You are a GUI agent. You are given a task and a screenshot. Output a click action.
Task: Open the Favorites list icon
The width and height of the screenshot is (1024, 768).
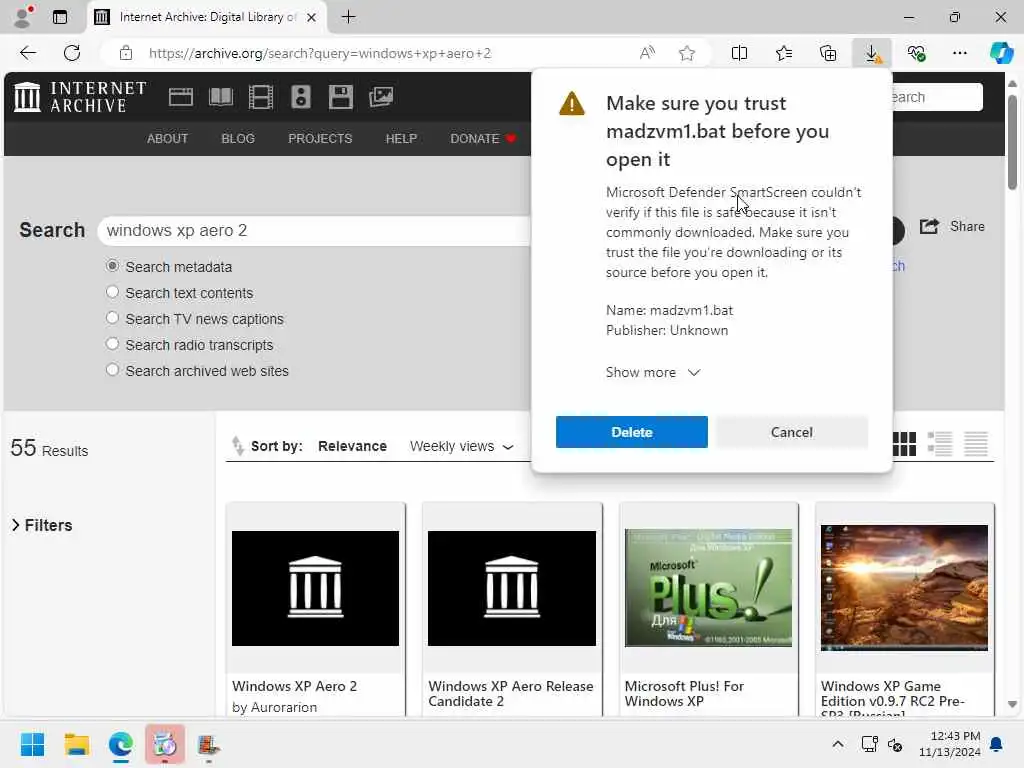(784, 53)
